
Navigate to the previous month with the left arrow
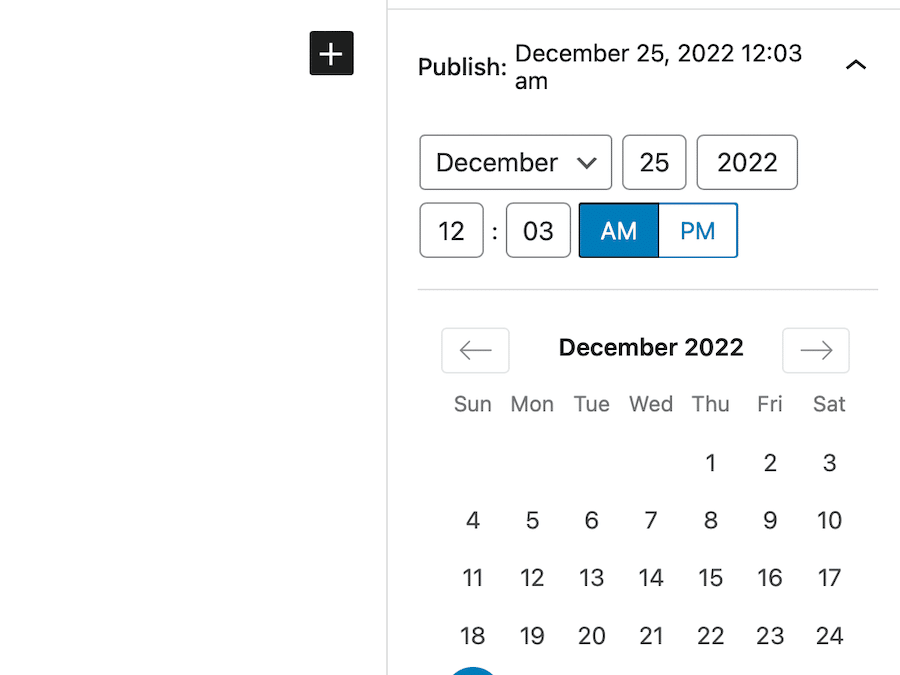point(475,350)
